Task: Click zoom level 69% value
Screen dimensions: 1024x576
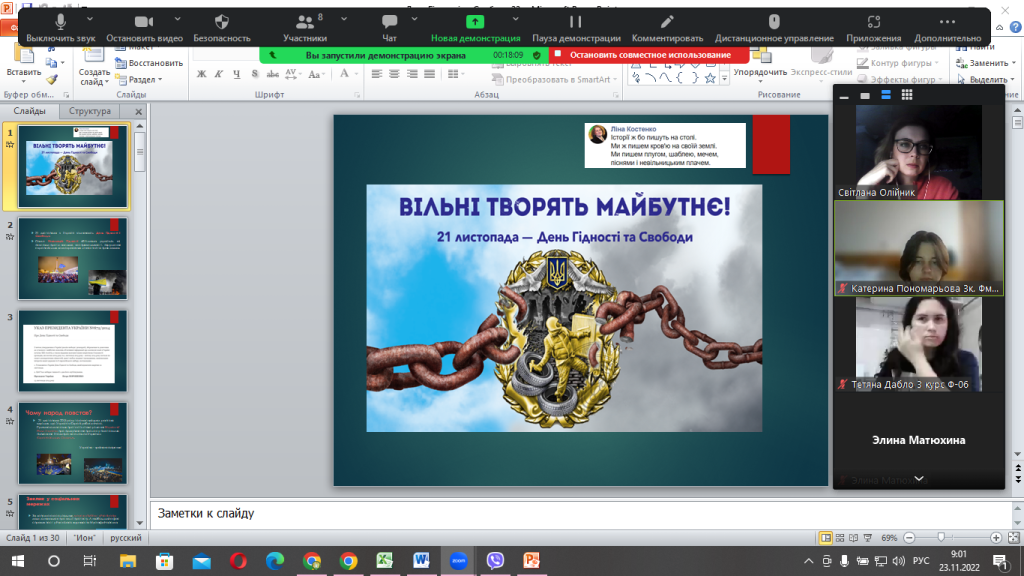Action: [889, 538]
